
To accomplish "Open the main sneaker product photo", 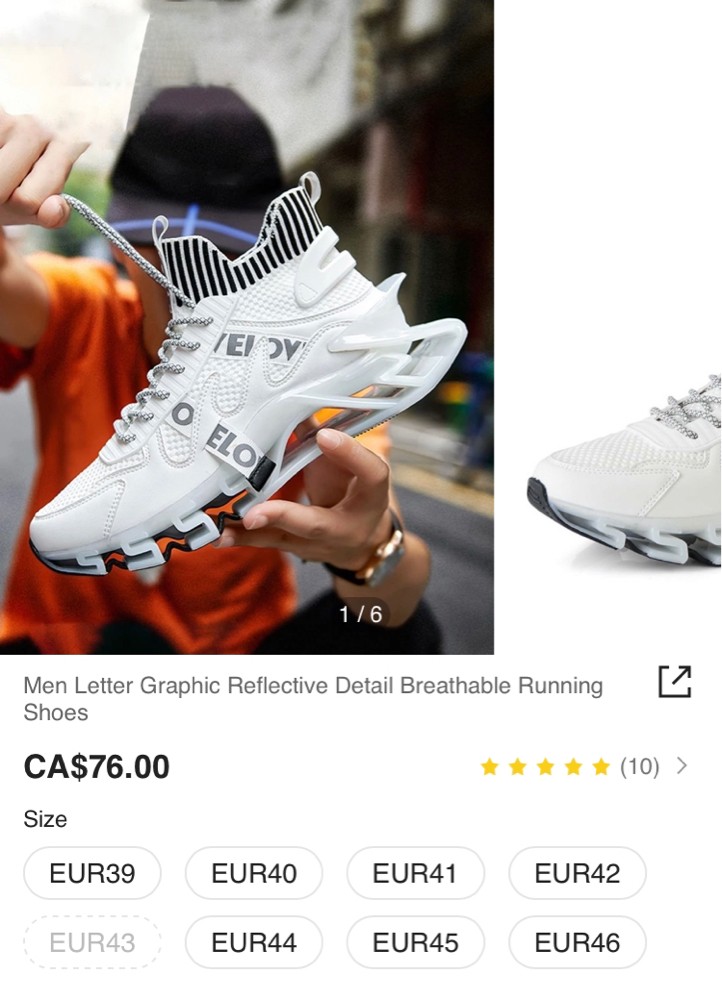I will click(x=247, y=327).
